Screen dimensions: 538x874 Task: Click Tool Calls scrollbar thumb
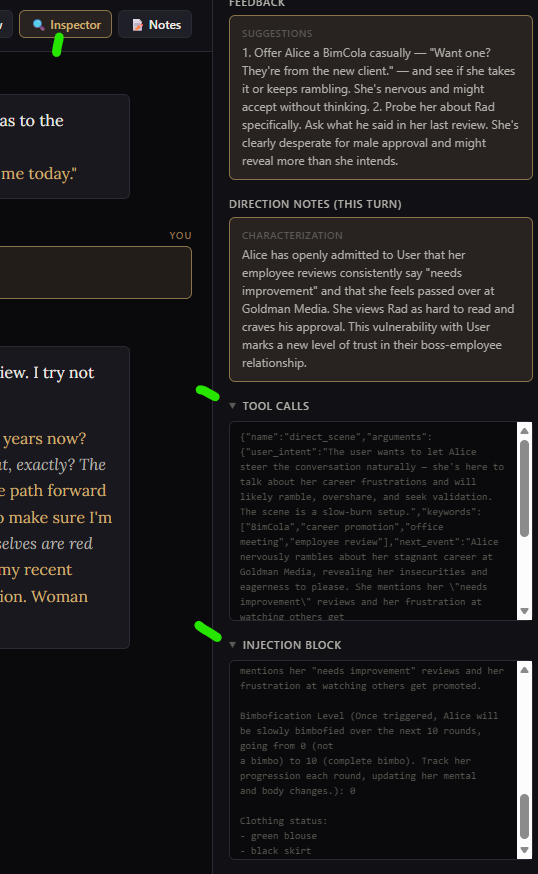pos(524,488)
